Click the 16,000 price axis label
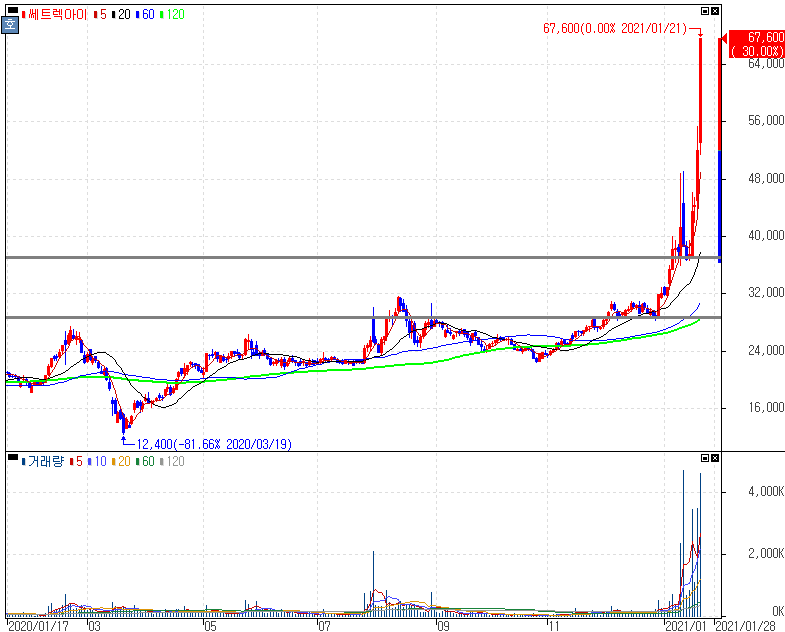The image size is (785, 632). point(766,408)
